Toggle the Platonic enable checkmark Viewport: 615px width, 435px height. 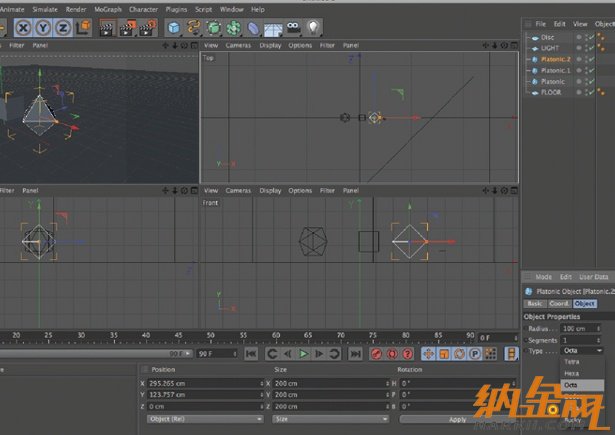(x=591, y=81)
